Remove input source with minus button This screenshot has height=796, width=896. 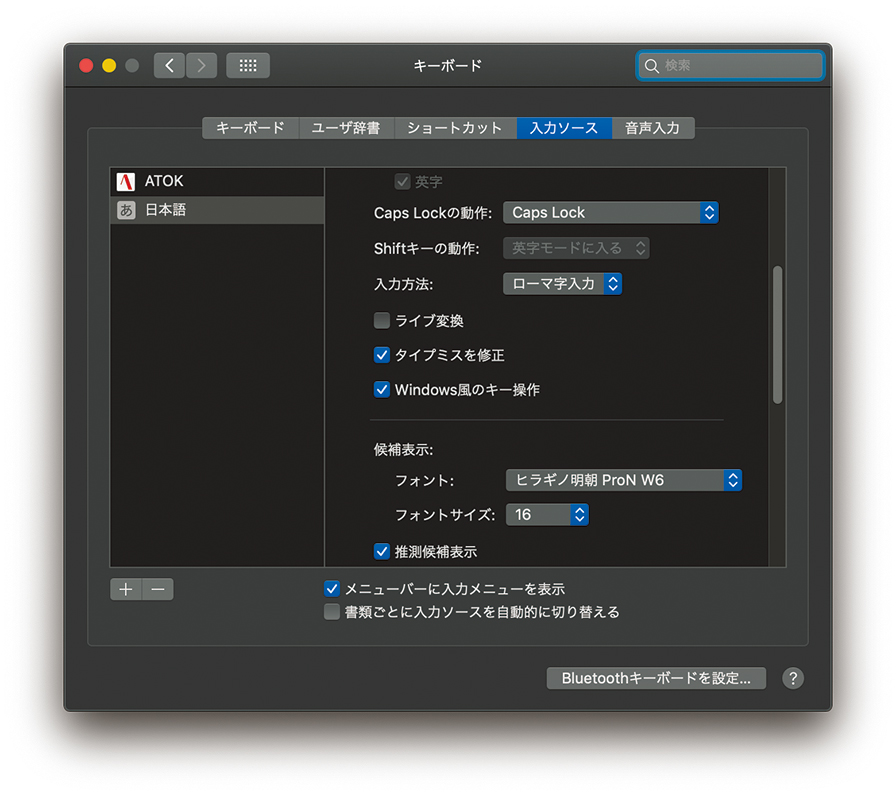(158, 589)
